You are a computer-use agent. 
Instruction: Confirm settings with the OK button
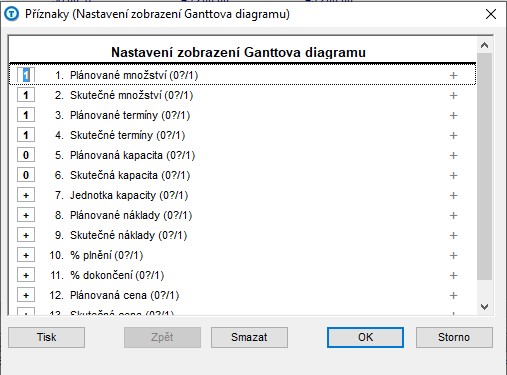(x=365, y=337)
